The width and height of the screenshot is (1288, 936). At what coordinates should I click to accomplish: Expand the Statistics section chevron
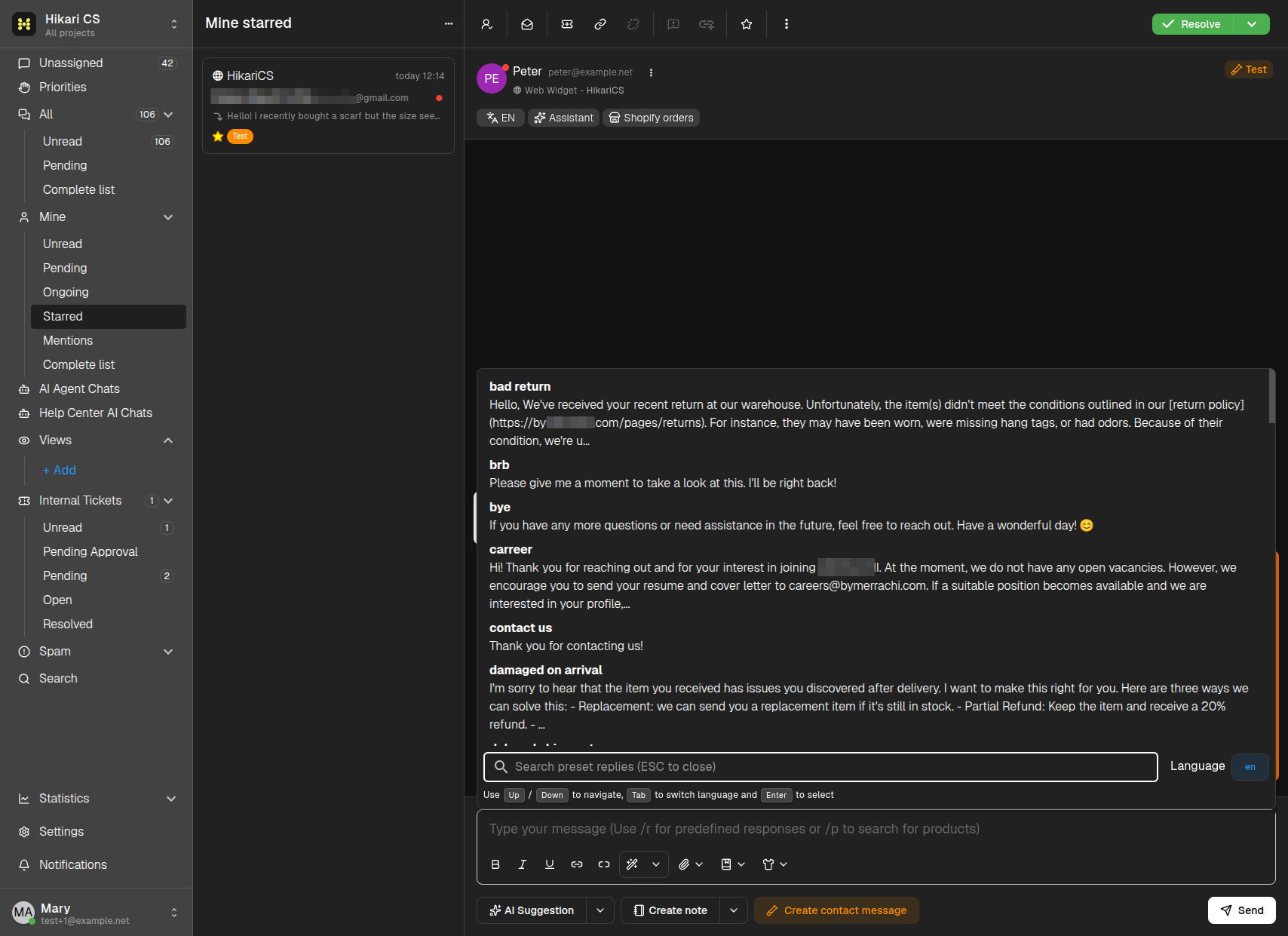point(171,799)
